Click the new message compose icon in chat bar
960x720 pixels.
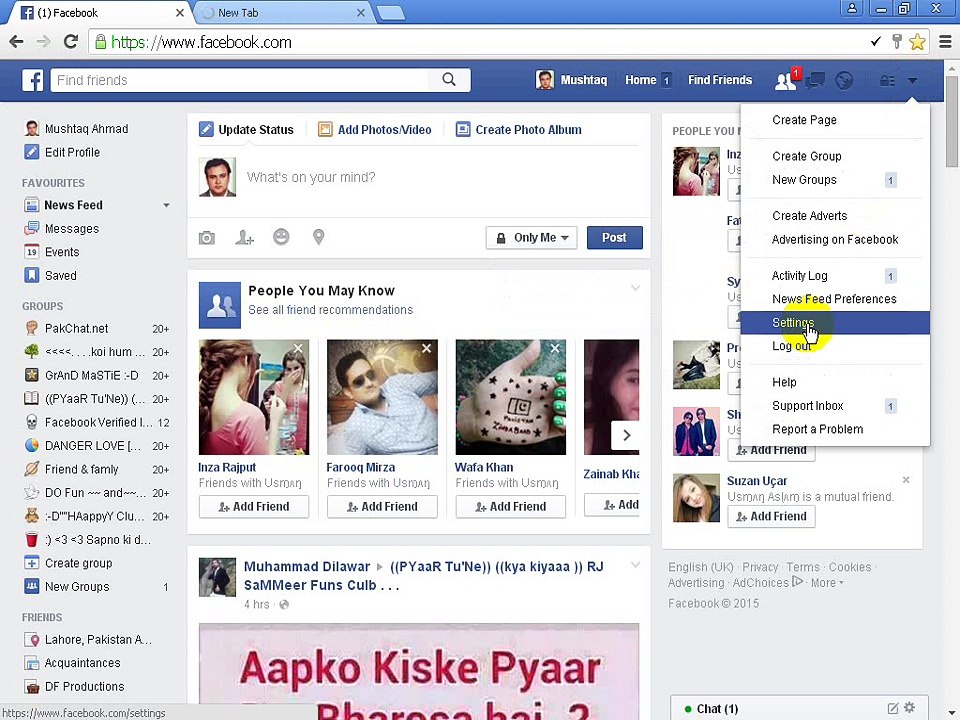pos(893,708)
